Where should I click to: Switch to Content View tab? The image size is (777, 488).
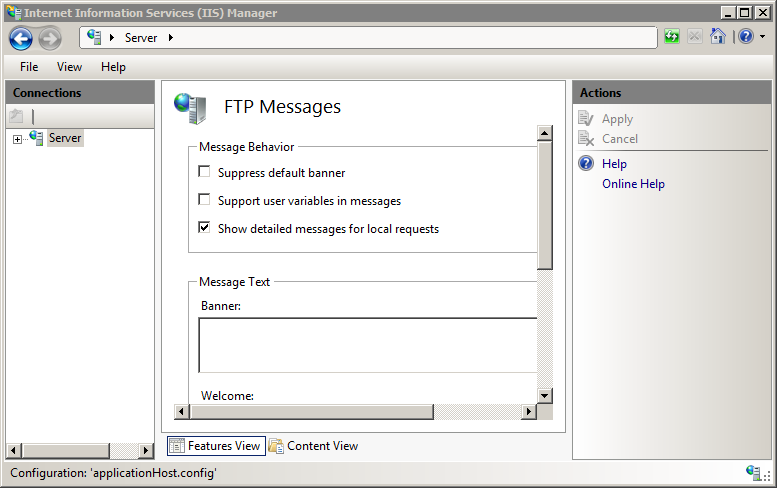click(x=313, y=446)
